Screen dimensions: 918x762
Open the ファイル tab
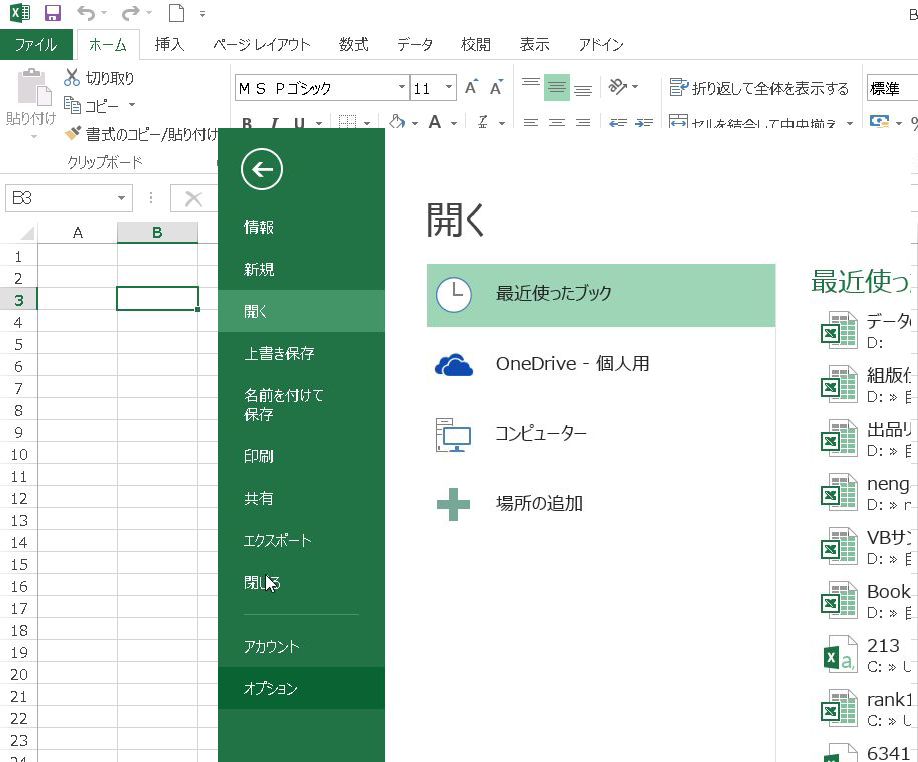(x=36, y=44)
